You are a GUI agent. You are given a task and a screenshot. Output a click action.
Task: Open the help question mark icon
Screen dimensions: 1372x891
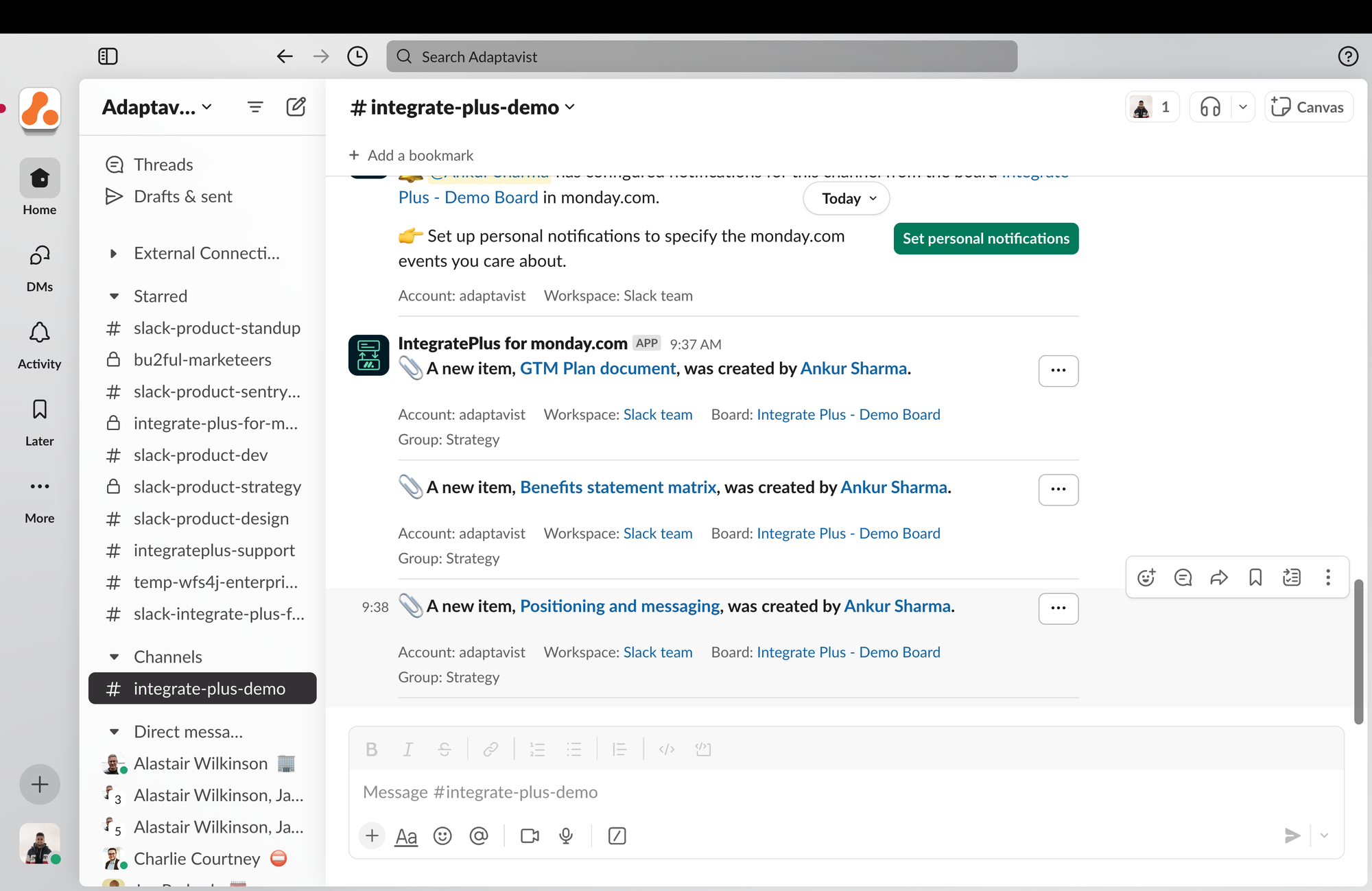[x=1348, y=56]
